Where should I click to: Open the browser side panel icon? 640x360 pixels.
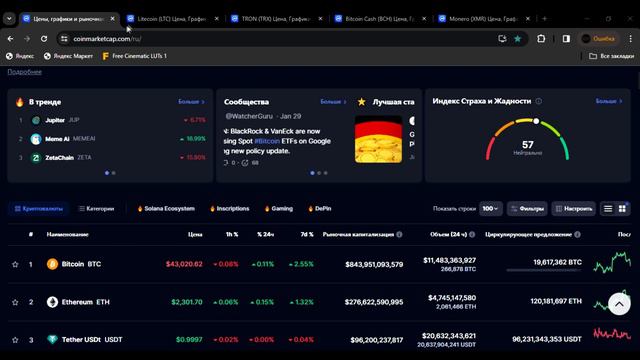[x=566, y=39]
